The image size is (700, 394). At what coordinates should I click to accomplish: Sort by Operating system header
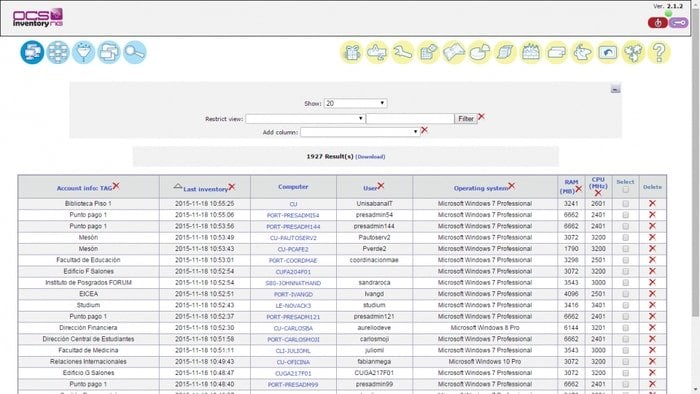point(481,188)
